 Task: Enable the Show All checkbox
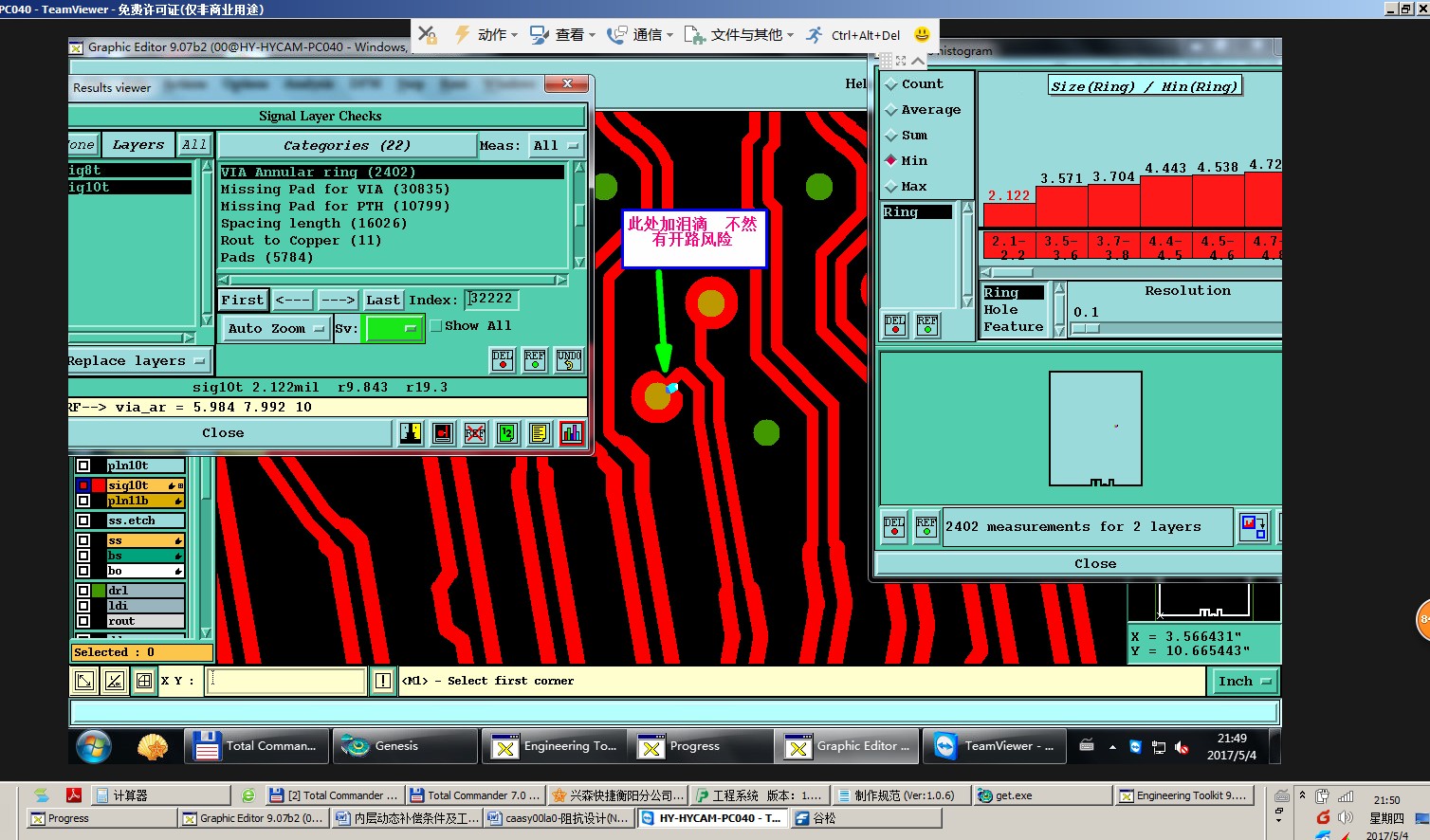coord(436,326)
